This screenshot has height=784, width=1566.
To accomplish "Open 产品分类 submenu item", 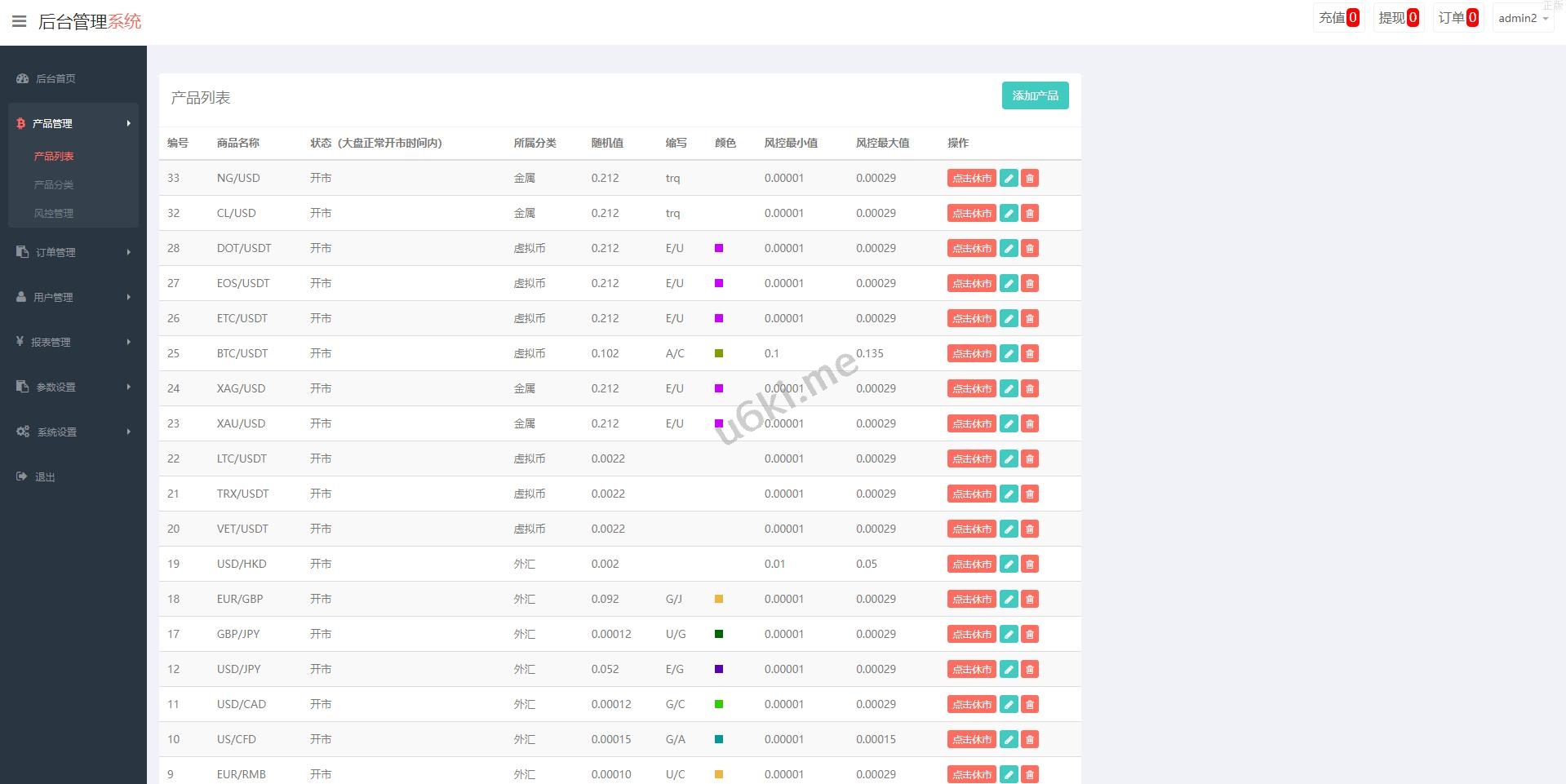I will coord(54,185).
